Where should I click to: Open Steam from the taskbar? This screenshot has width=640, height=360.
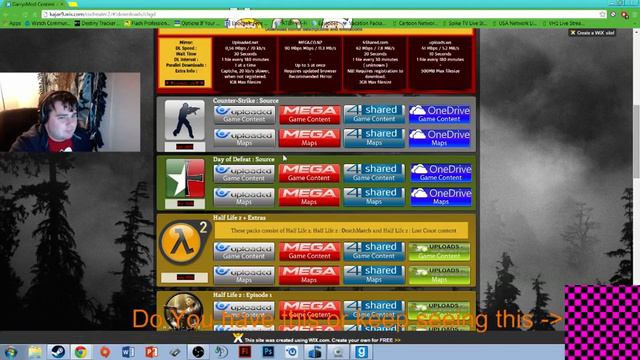[x=58, y=352]
